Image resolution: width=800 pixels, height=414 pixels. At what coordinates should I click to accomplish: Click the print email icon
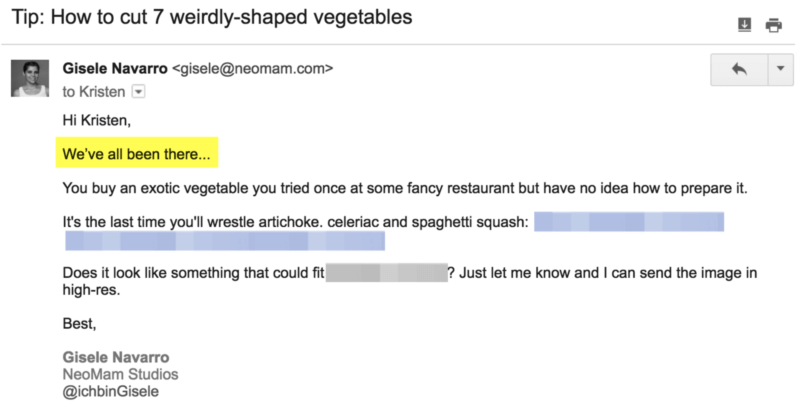coord(772,25)
